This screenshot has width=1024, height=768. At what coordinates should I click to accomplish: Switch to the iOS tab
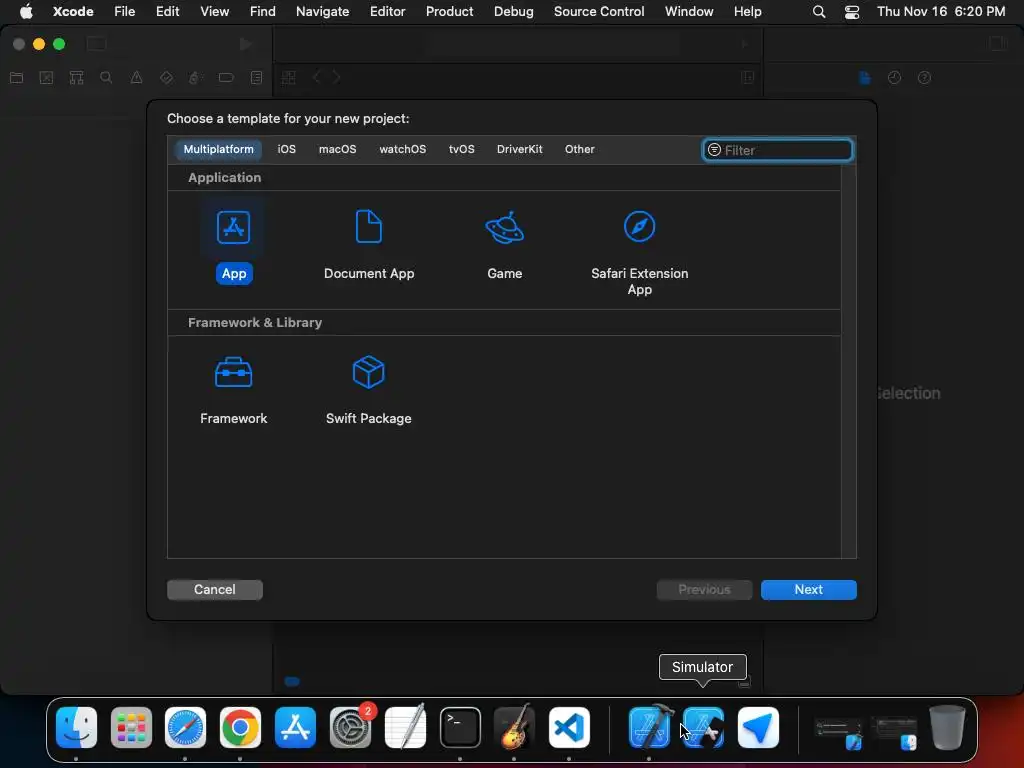286,149
